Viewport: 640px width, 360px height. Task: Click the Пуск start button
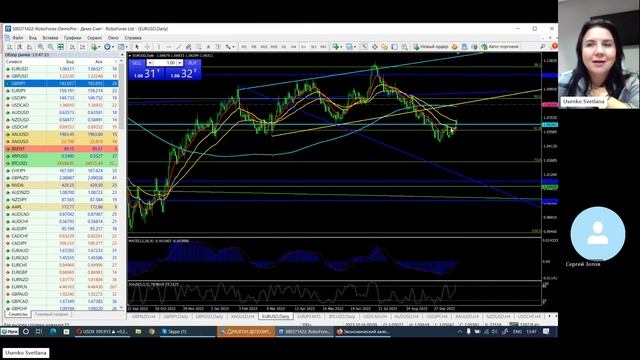pyautogui.click(x=10, y=331)
